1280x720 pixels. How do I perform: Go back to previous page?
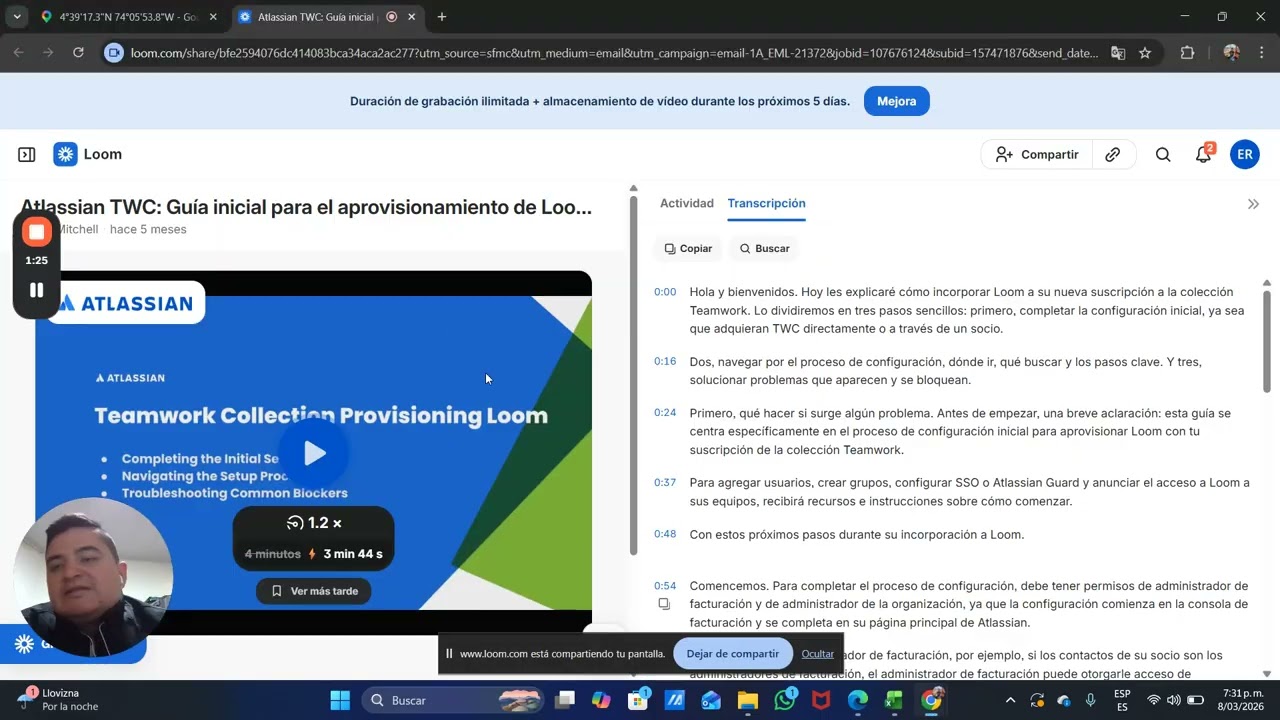pyautogui.click(x=18, y=53)
